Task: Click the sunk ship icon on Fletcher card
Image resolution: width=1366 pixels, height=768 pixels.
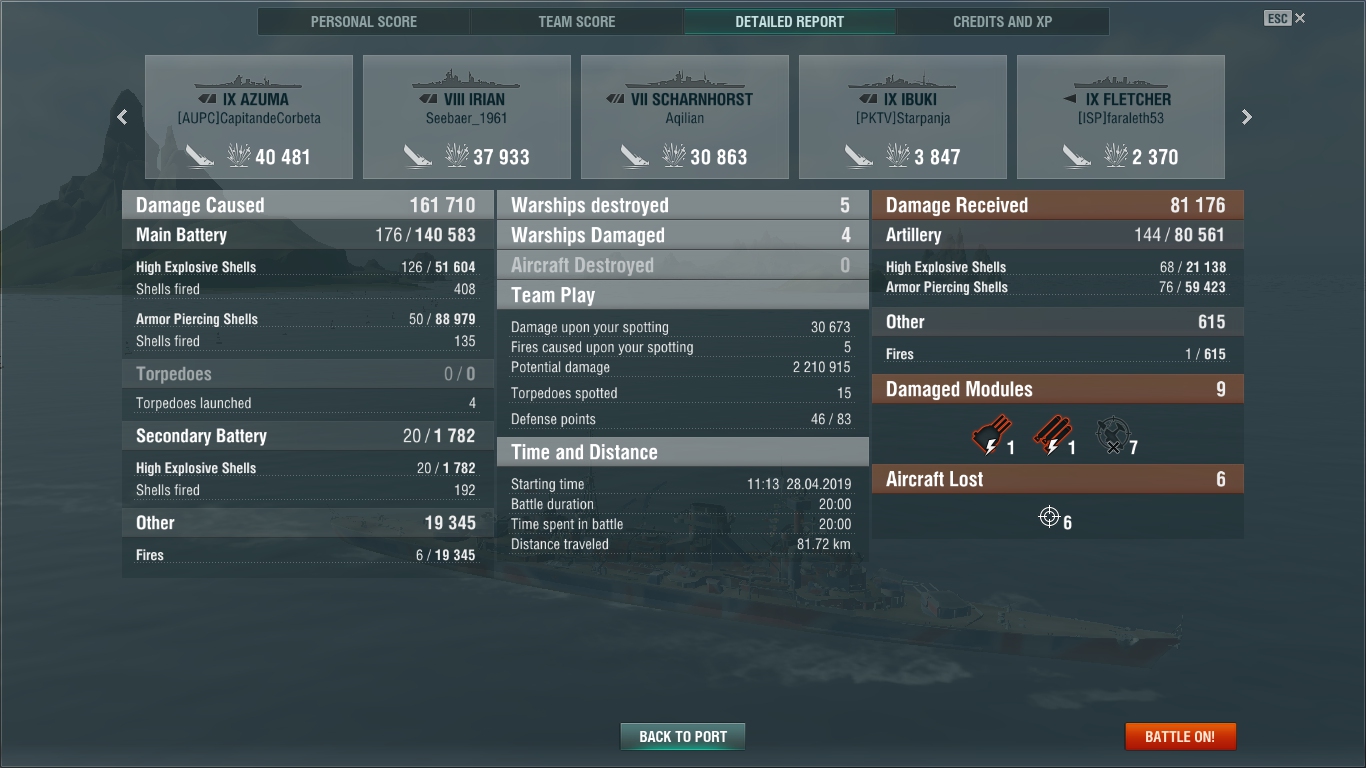Action: pyautogui.click(x=1077, y=156)
